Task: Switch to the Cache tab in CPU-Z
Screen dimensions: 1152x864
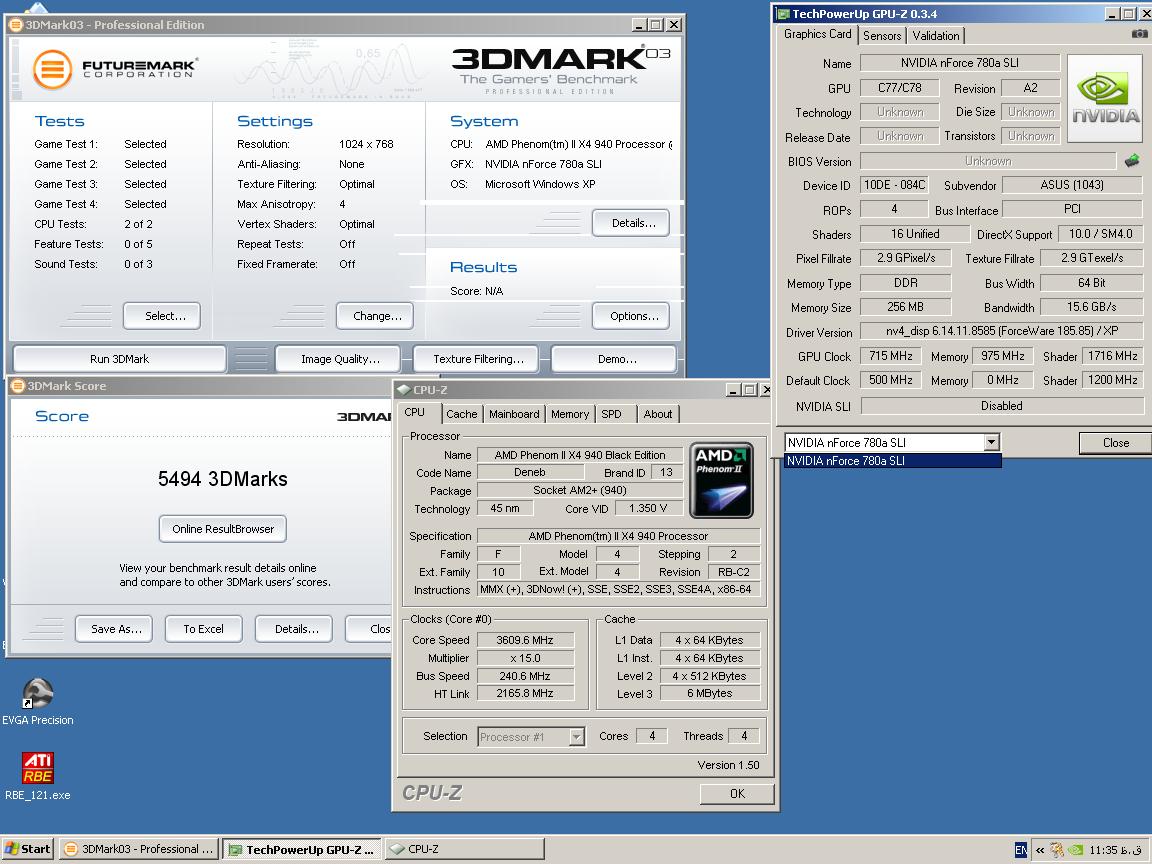Action: [461, 414]
